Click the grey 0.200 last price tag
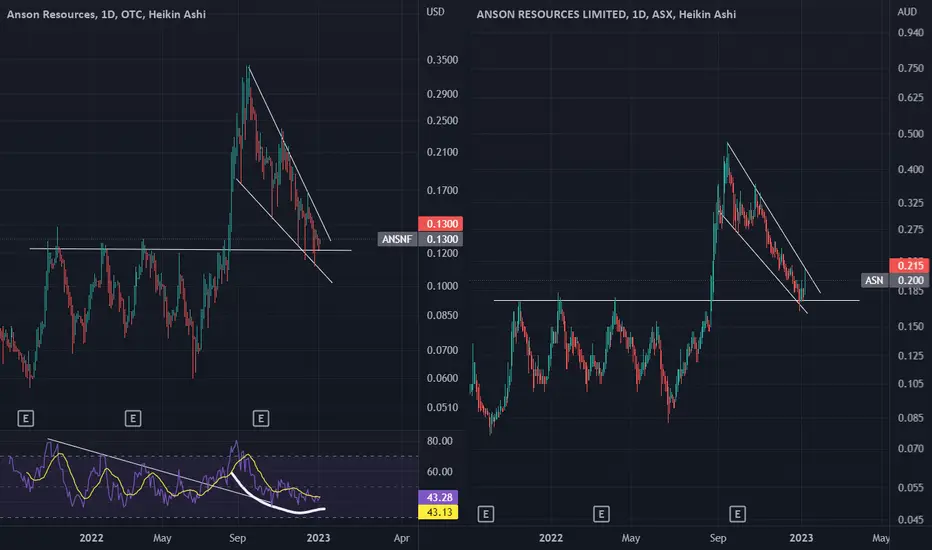This screenshot has width=932, height=550. point(911,280)
